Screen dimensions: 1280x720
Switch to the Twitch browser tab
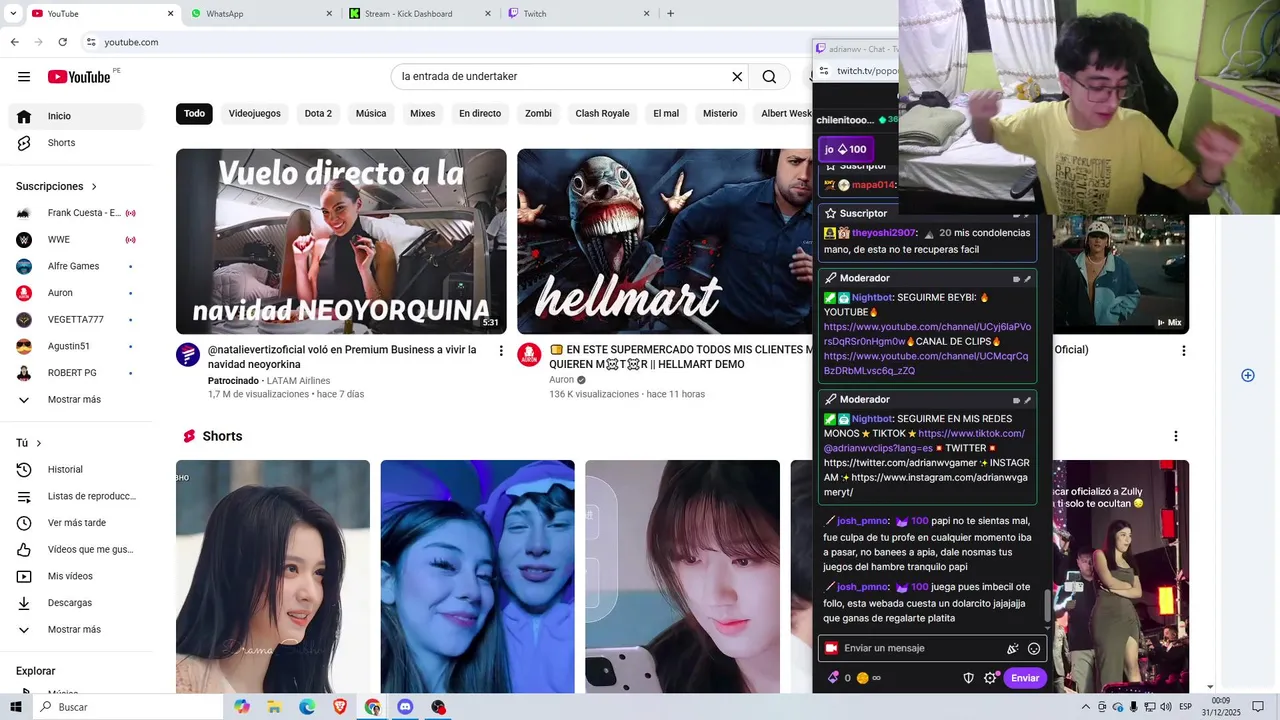pos(579,14)
